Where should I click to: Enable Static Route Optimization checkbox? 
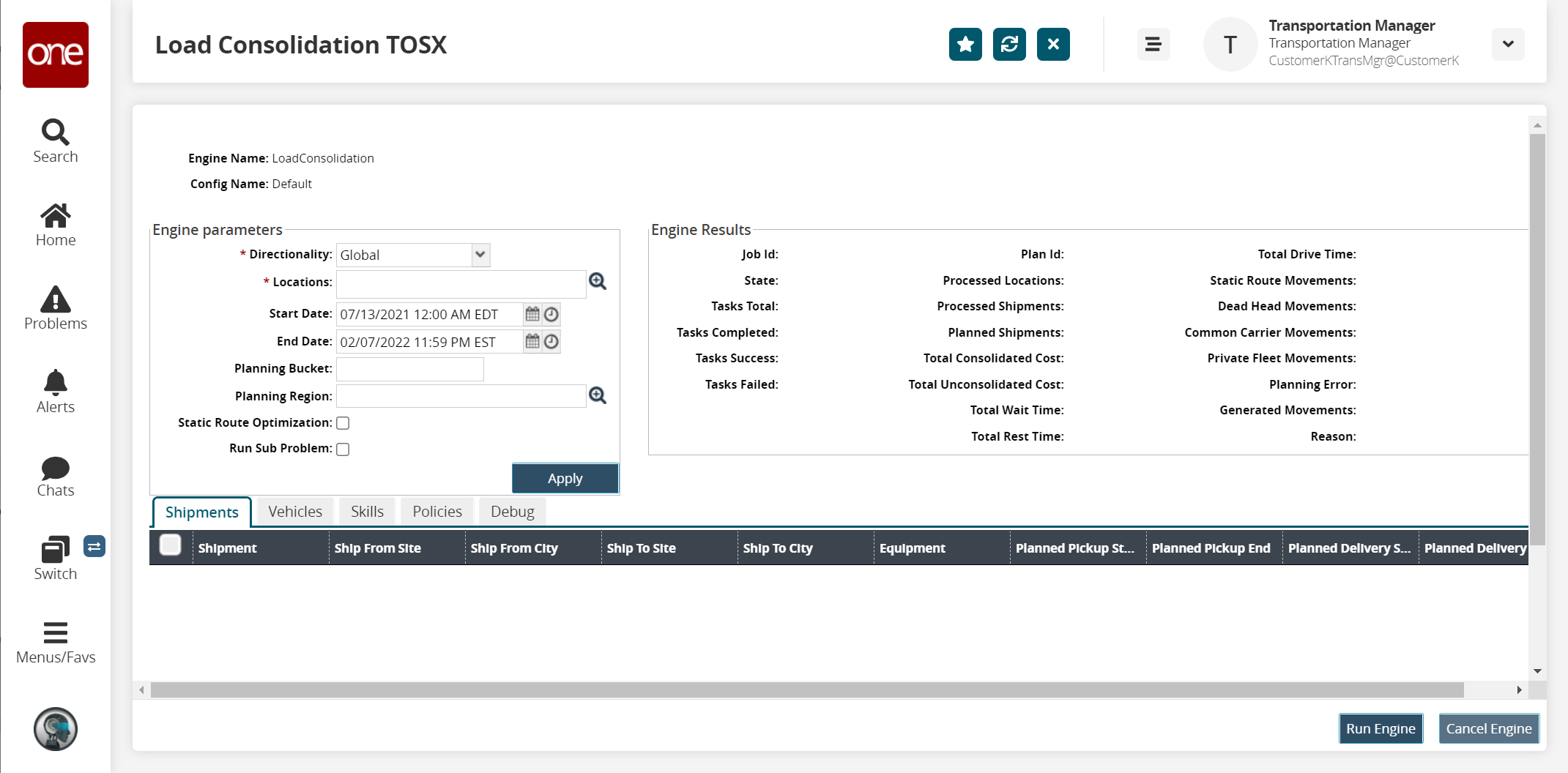(x=343, y=423)
